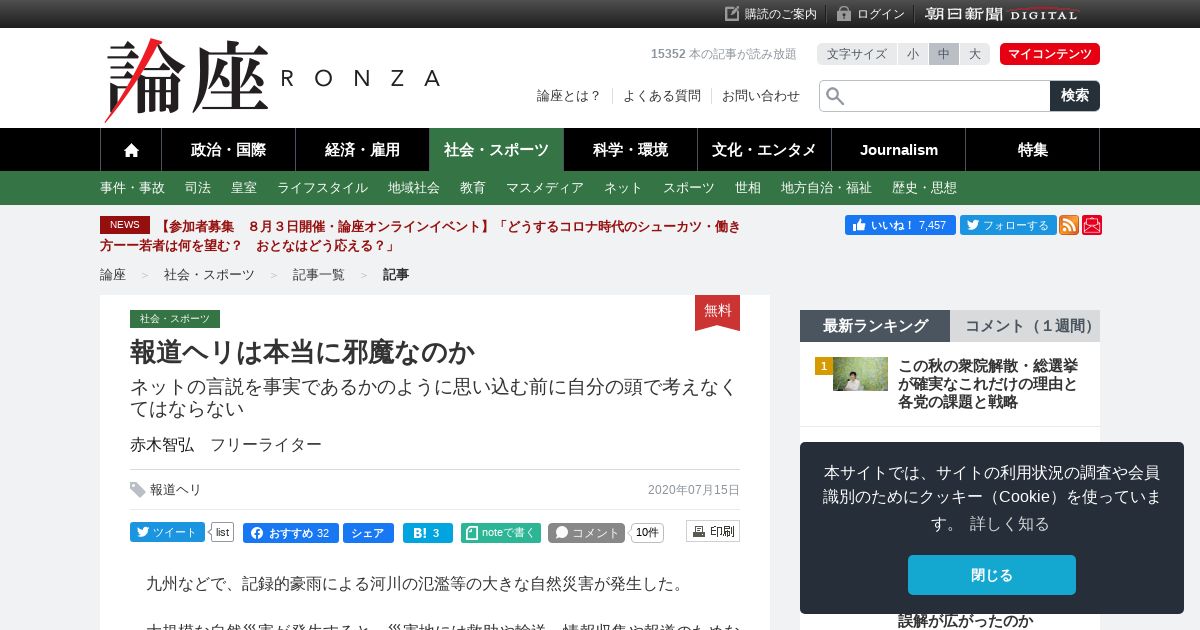
Task: Click the magnifier icon in search box
Action: (x=835, y=96)
